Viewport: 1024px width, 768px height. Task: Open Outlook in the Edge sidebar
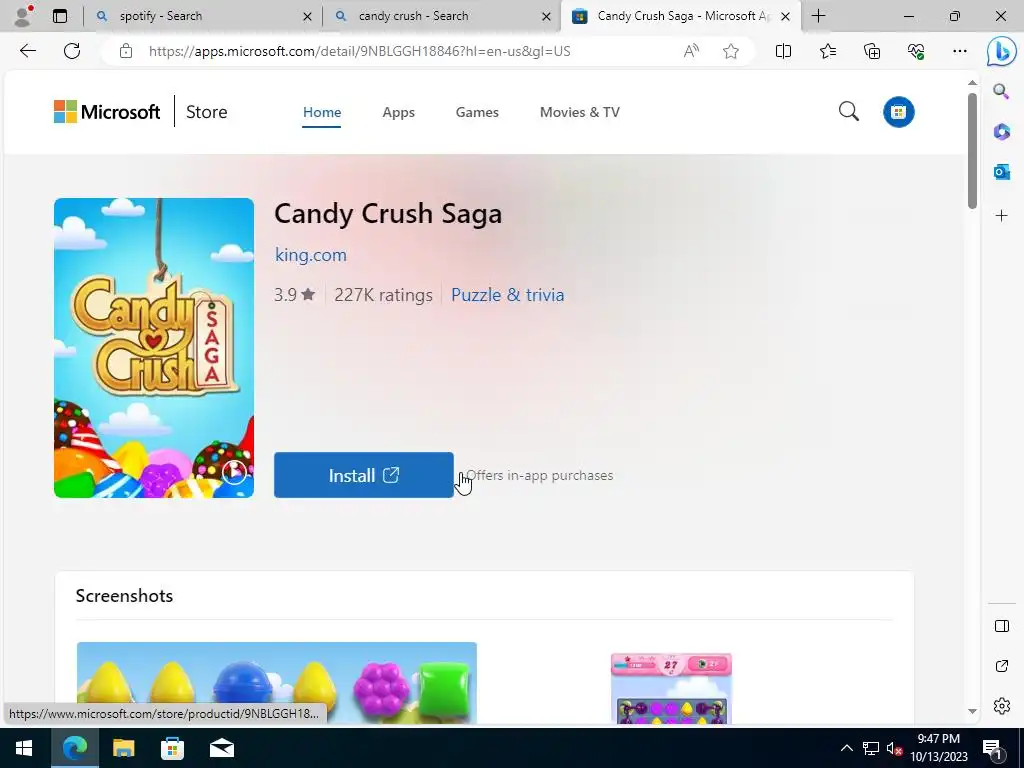[x=1001, y=172]
